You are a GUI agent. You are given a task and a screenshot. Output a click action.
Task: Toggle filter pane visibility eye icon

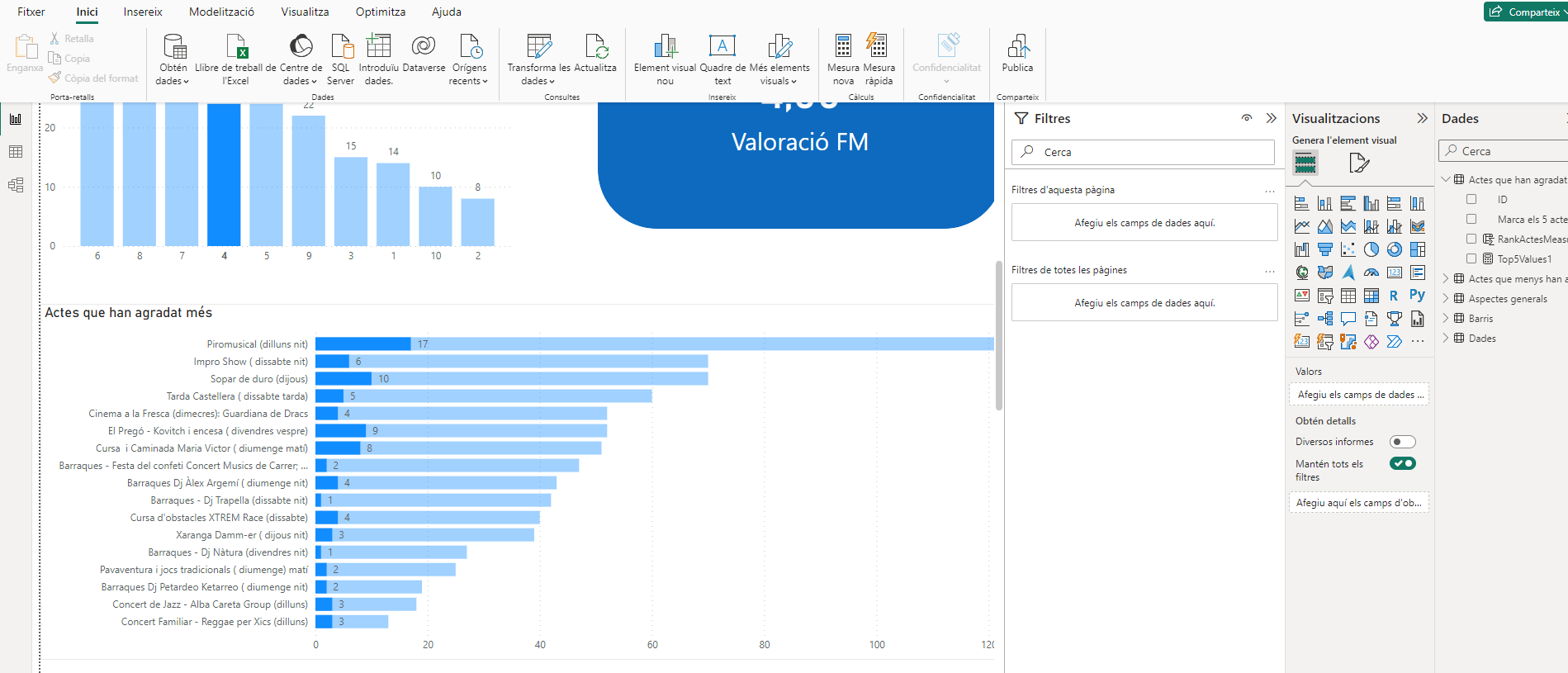(1247, 118)
